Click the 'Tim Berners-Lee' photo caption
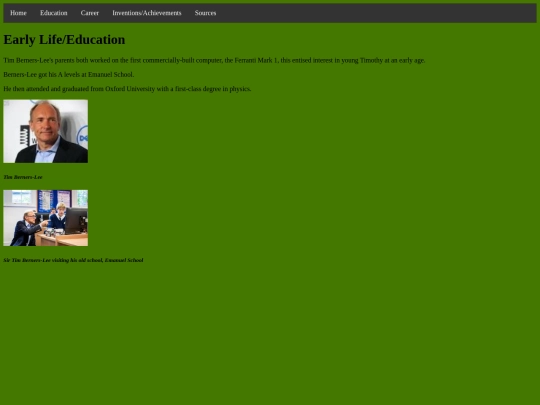The width and height of the screenshot is (540, 405). tap(23, 177)
